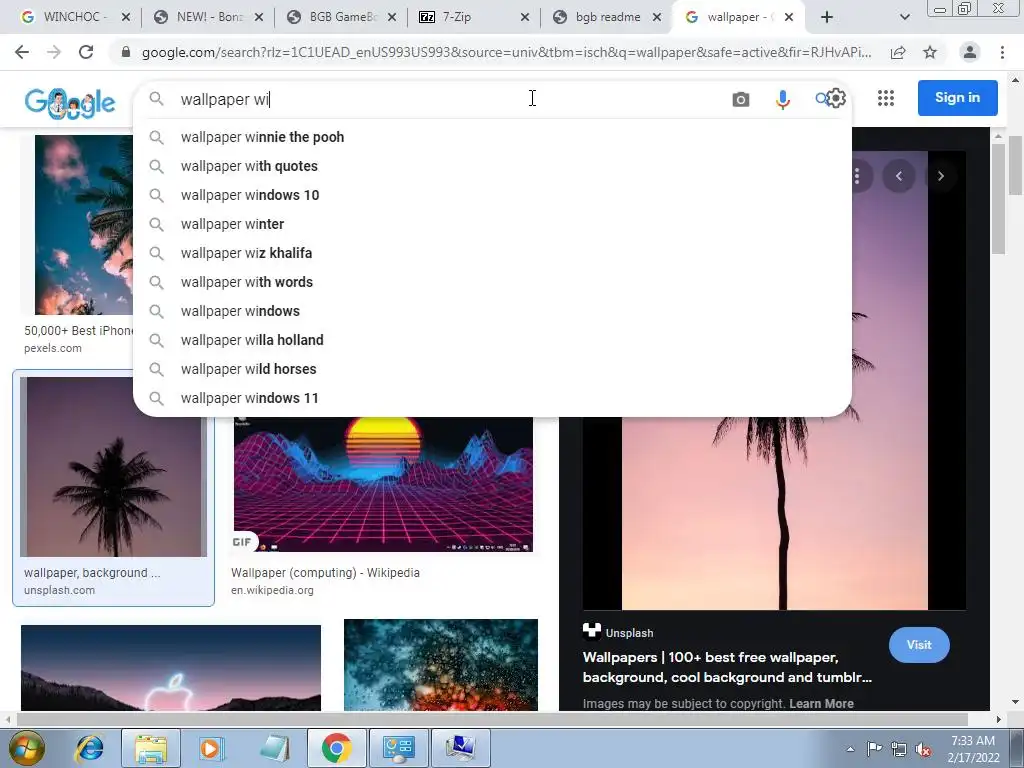The image size is (1024, 768).
Task: Switch to the NEW! - Bonz tab
Action: tap(208, 17)
